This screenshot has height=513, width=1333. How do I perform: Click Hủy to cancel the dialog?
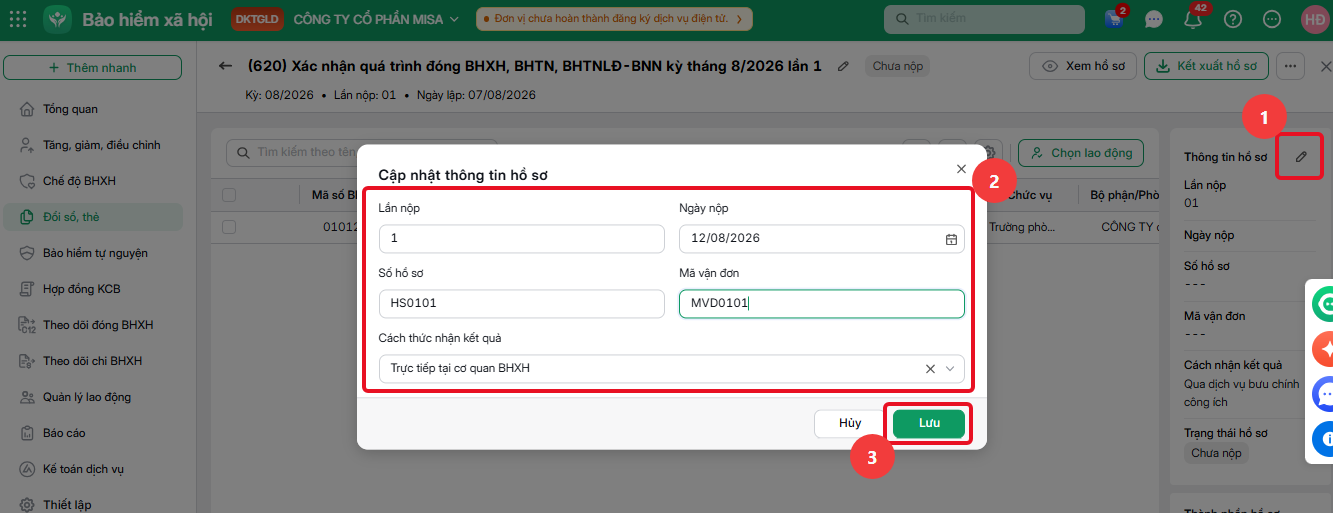pos(850,423)
